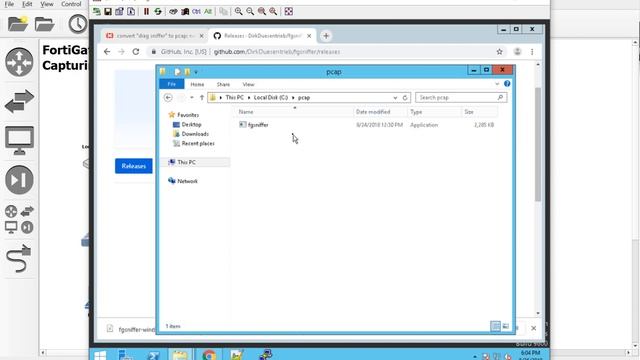Toggle the Alt key toolbar button
Viewport: 640px width, 360px height.
(x=208, y=11)
